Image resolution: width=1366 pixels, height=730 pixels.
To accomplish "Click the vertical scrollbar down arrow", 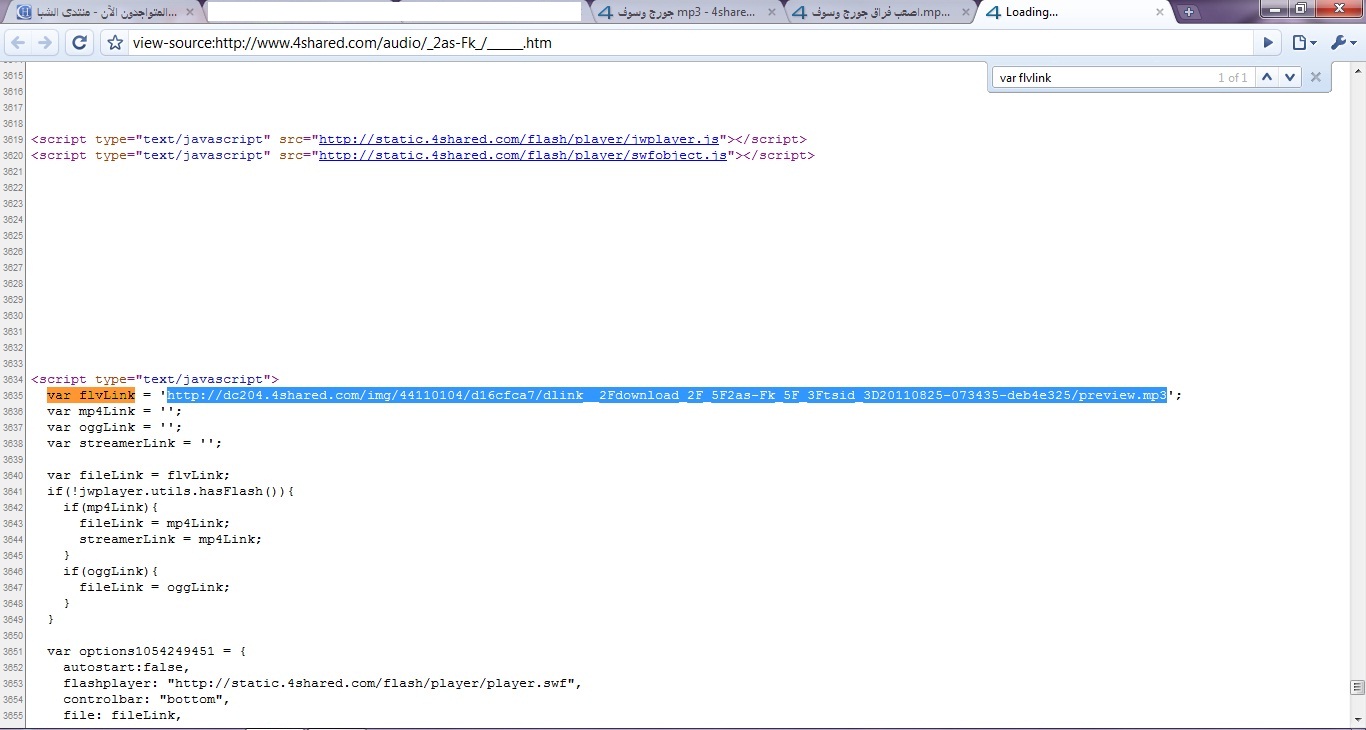I will 1357,719.
